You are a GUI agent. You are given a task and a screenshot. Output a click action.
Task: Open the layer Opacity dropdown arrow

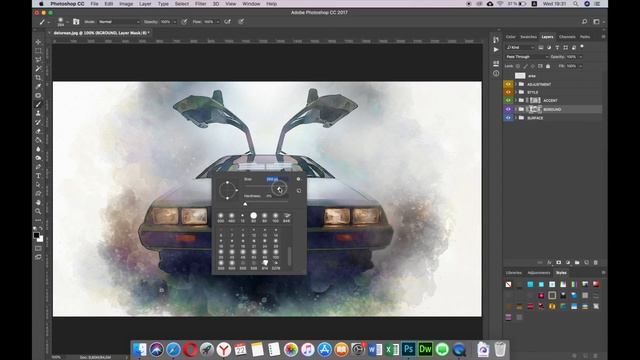pos(580,57)
